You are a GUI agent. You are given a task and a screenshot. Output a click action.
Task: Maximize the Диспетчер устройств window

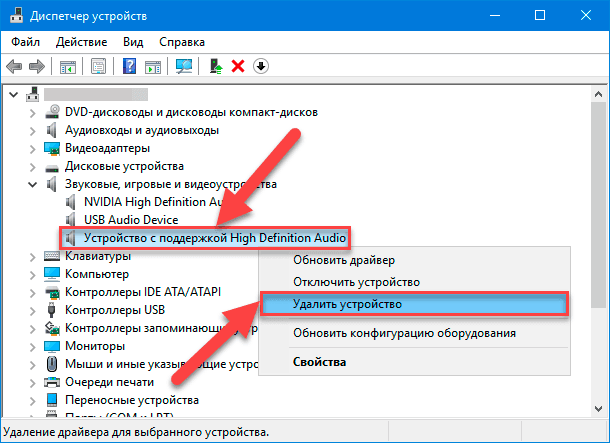click(x=540, y=16)
